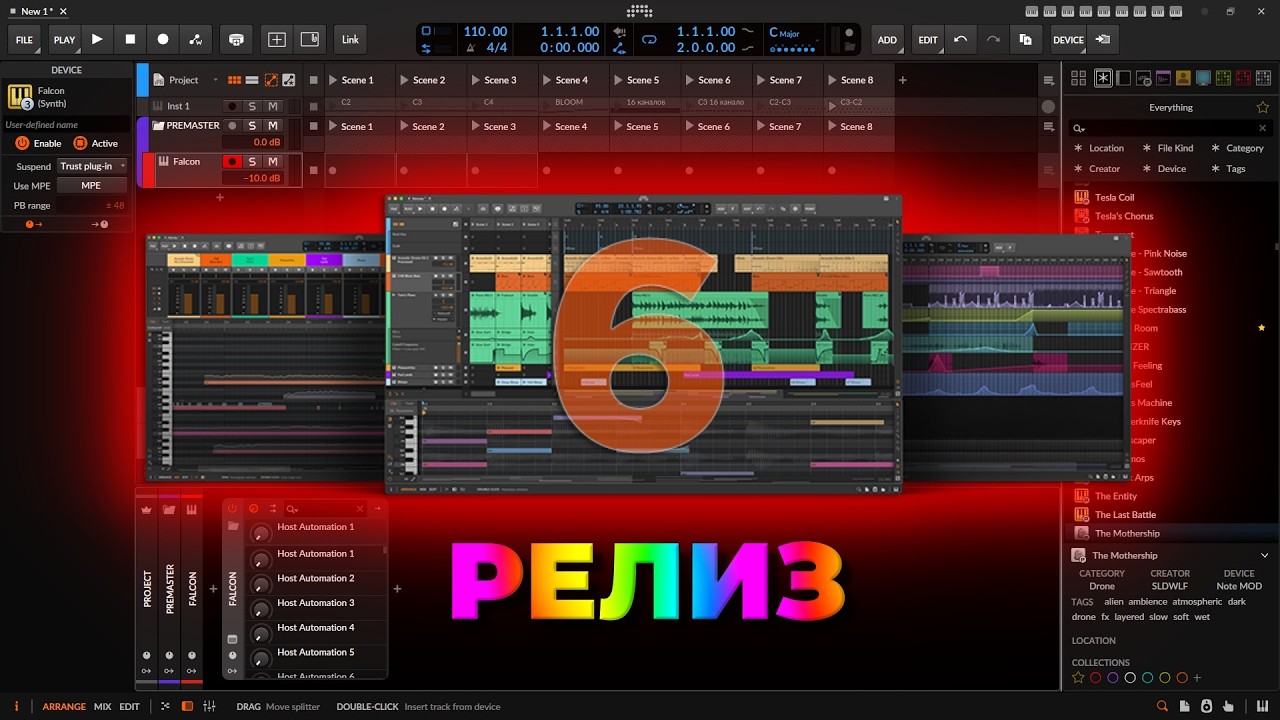The image size is (1280, 720).
Task: Collapse The Mothership info pane chevron
Action: pyautogui.click(x=1264, y=555)
